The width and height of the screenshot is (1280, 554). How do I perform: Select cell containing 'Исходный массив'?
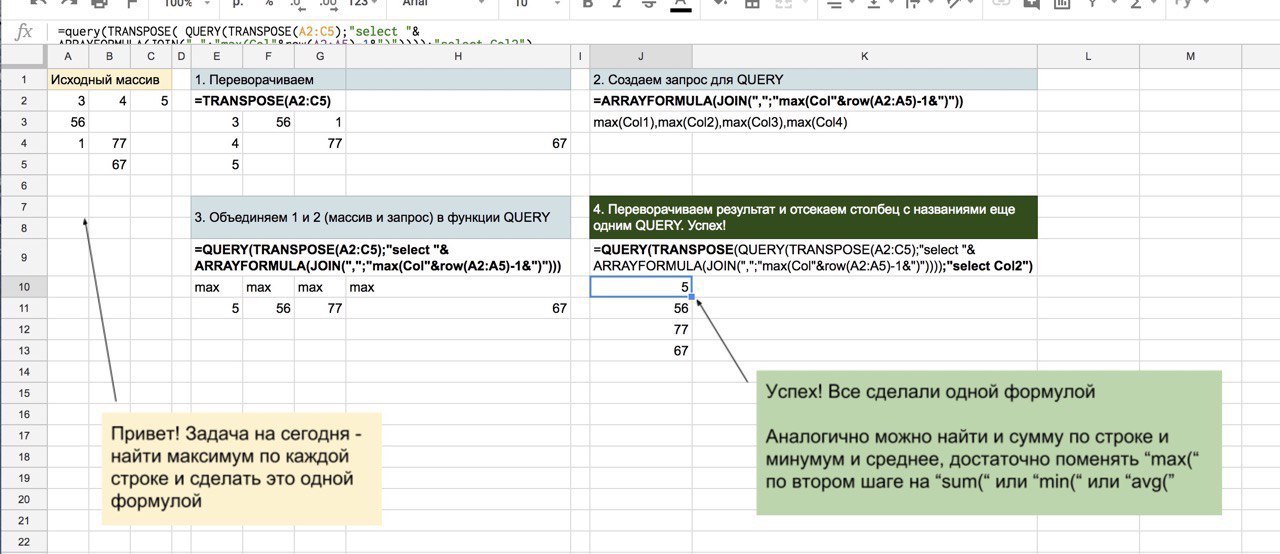110,80
